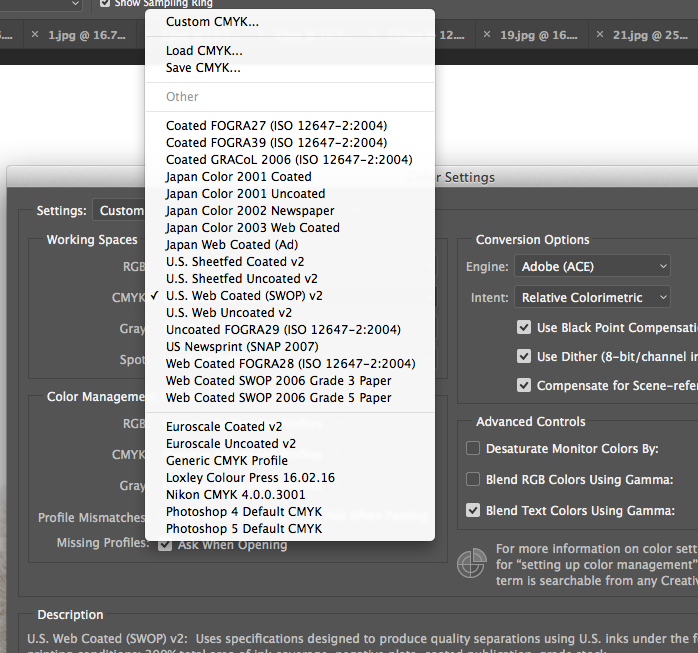Disable Blend Text Colors Using Gamma
Viewport: 698px width, 653px height.
pyautogui.click(x=473, y=511)
